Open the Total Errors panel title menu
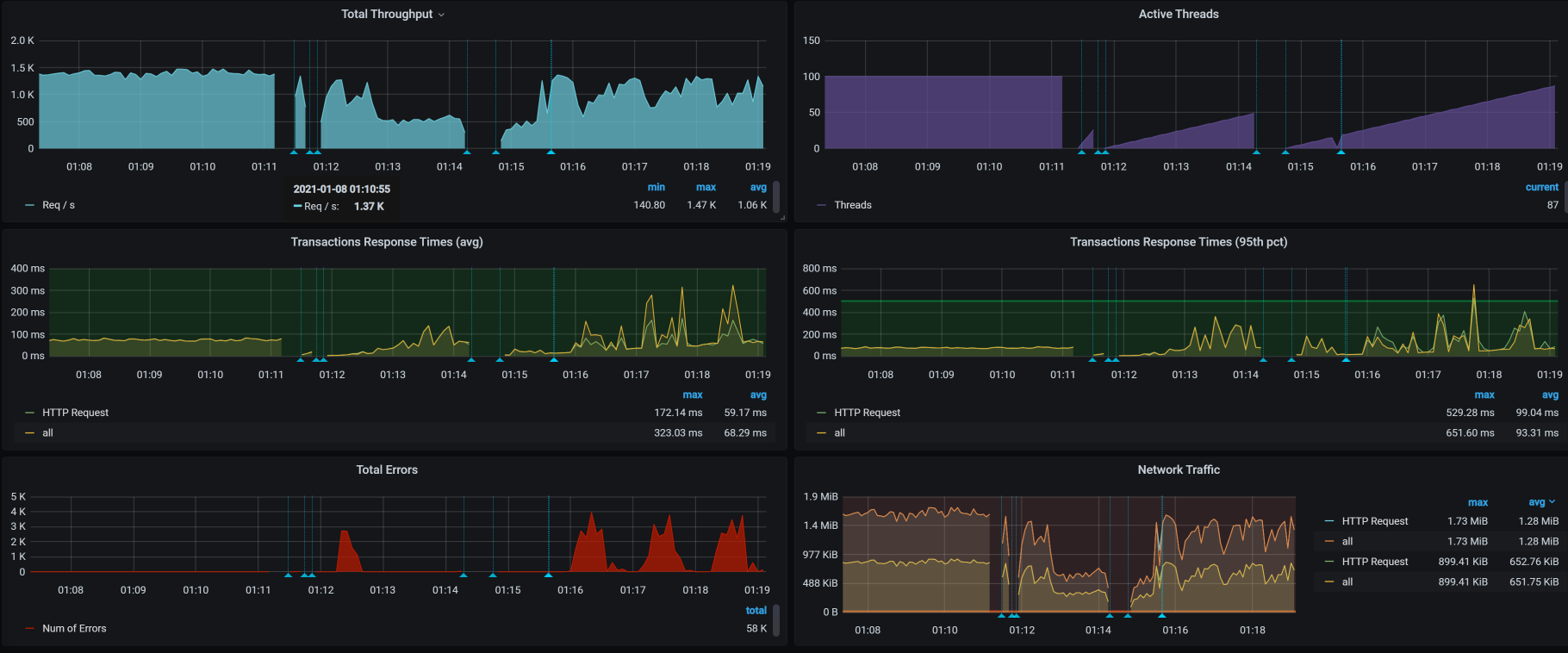Image resolution: width=1568 pixels, height=653 pixels. coord(387,470)
